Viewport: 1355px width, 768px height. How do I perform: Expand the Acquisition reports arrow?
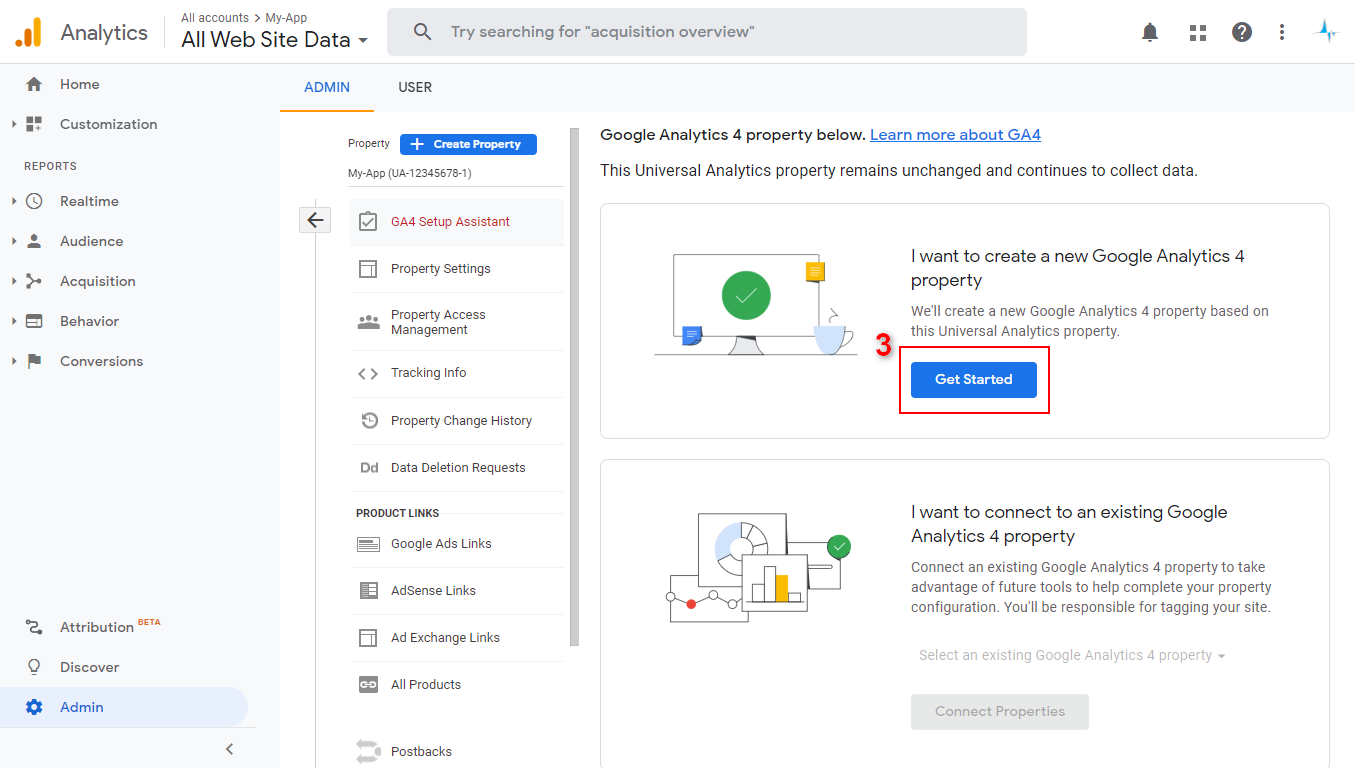coord(14,281)
